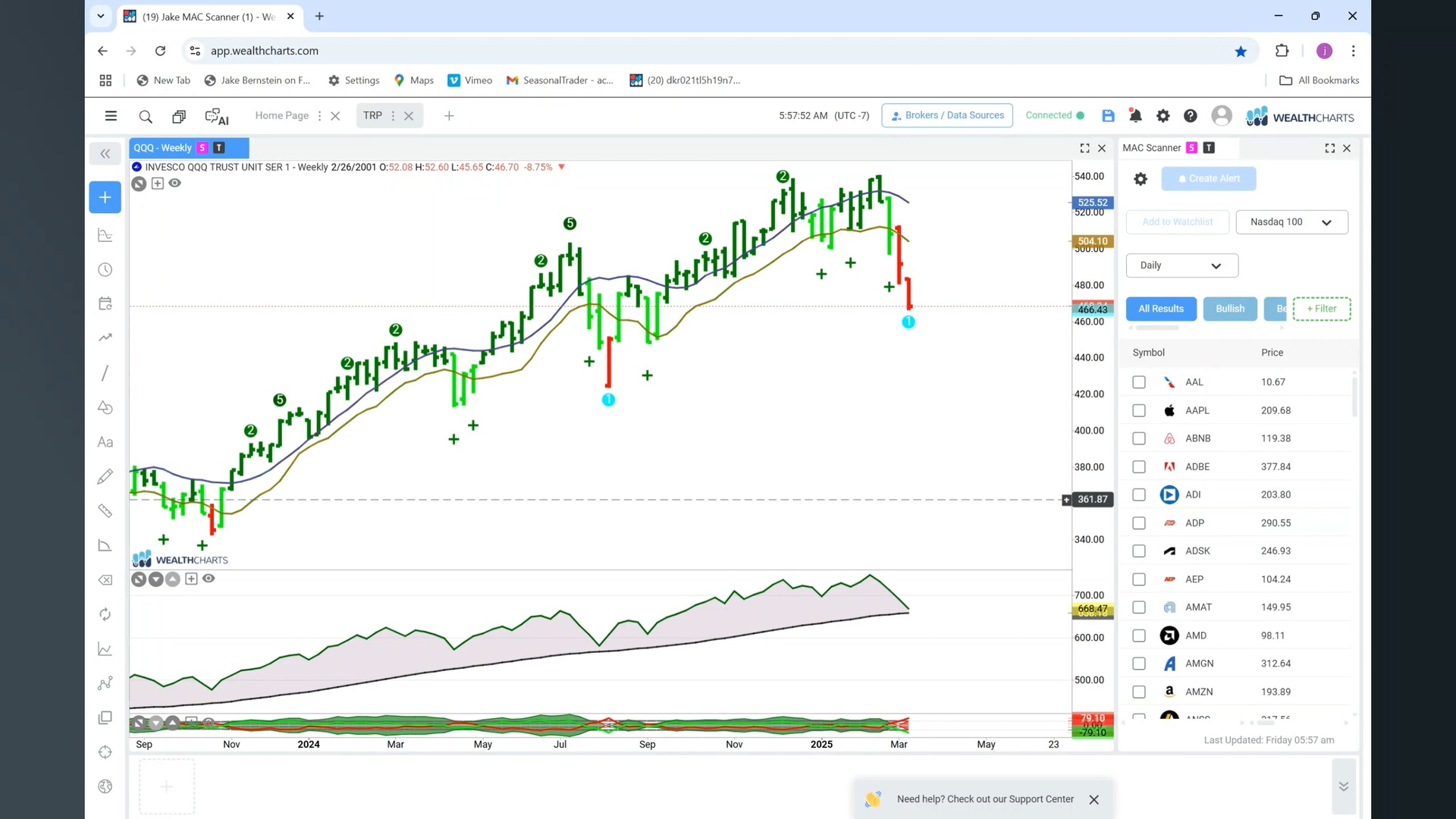Viewport: 1456px width, 819px height.
Task: Open Home Page tab options menu
Action: (x=319, y=116)
